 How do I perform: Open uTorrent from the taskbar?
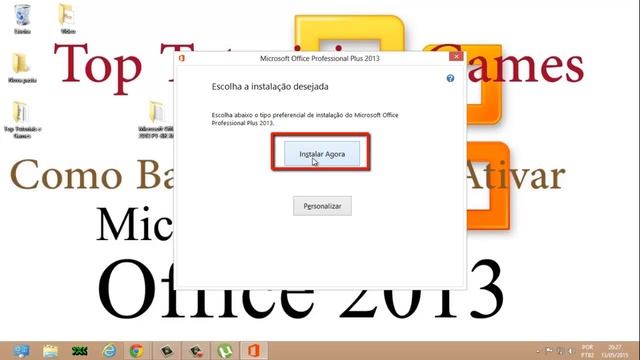click(x=224, y=351)
